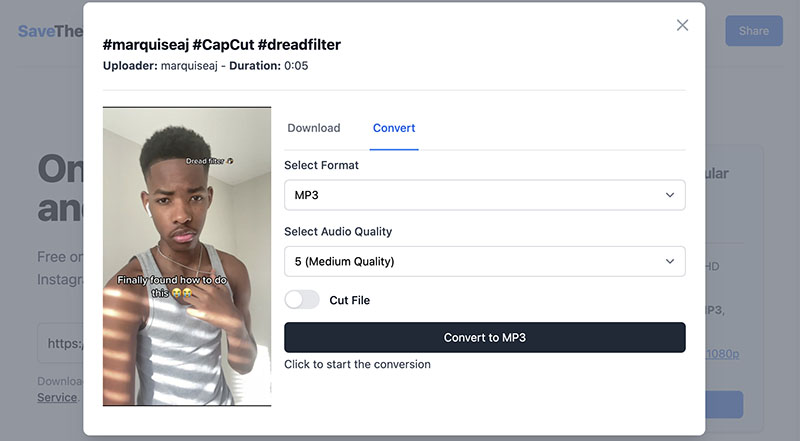This screenshot has height=441, width=800.
Task: Close the video modal with the X icon
Action: 682,25
